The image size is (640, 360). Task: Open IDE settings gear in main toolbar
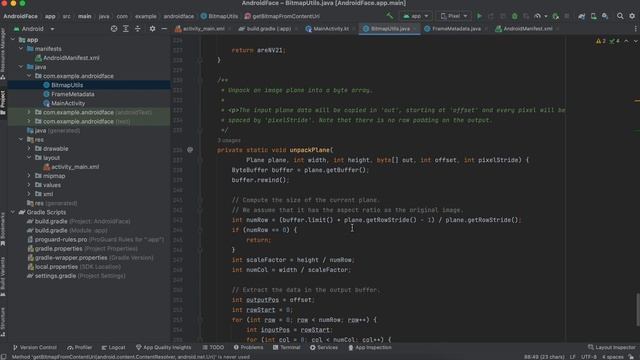[x=632, y=16]
